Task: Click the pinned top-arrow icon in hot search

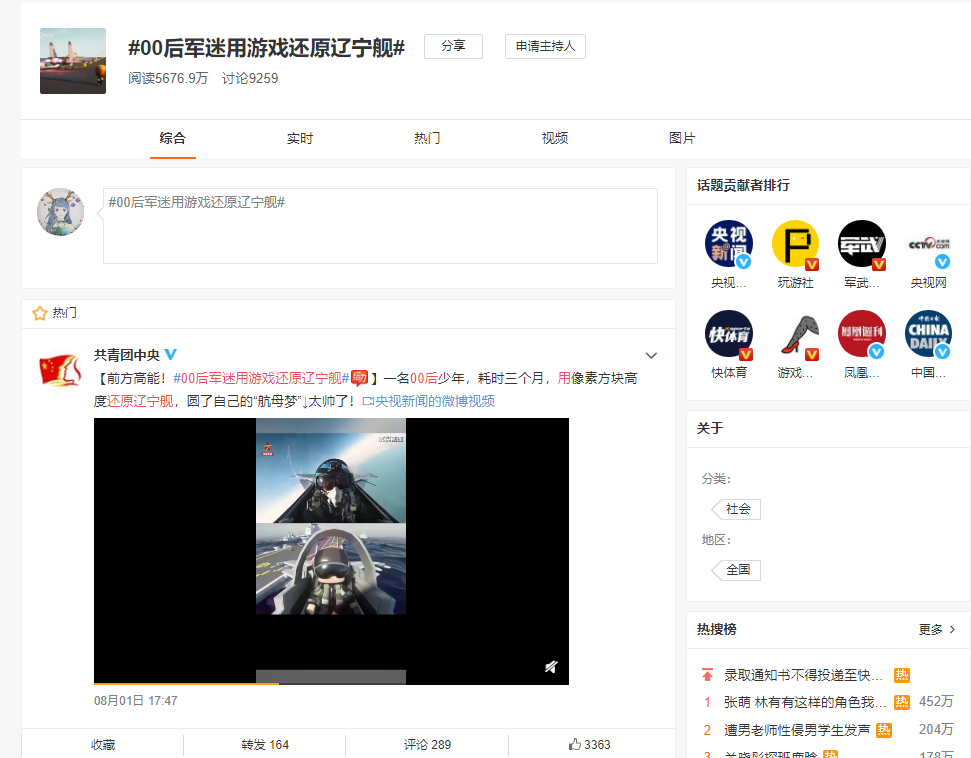Action: [x=707, y=674]
